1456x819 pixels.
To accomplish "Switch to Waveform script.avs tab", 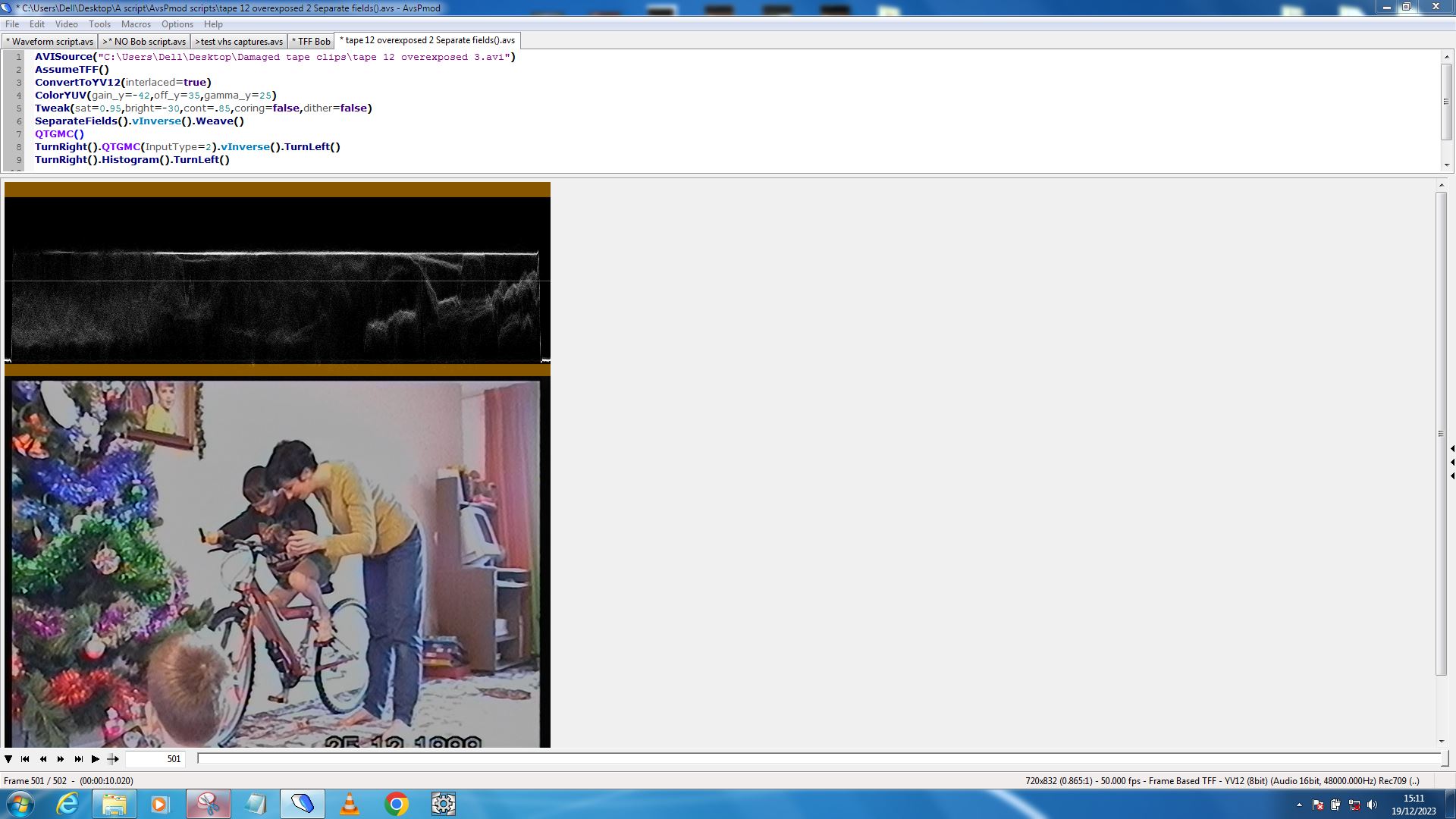I will [x=50, y=42].
